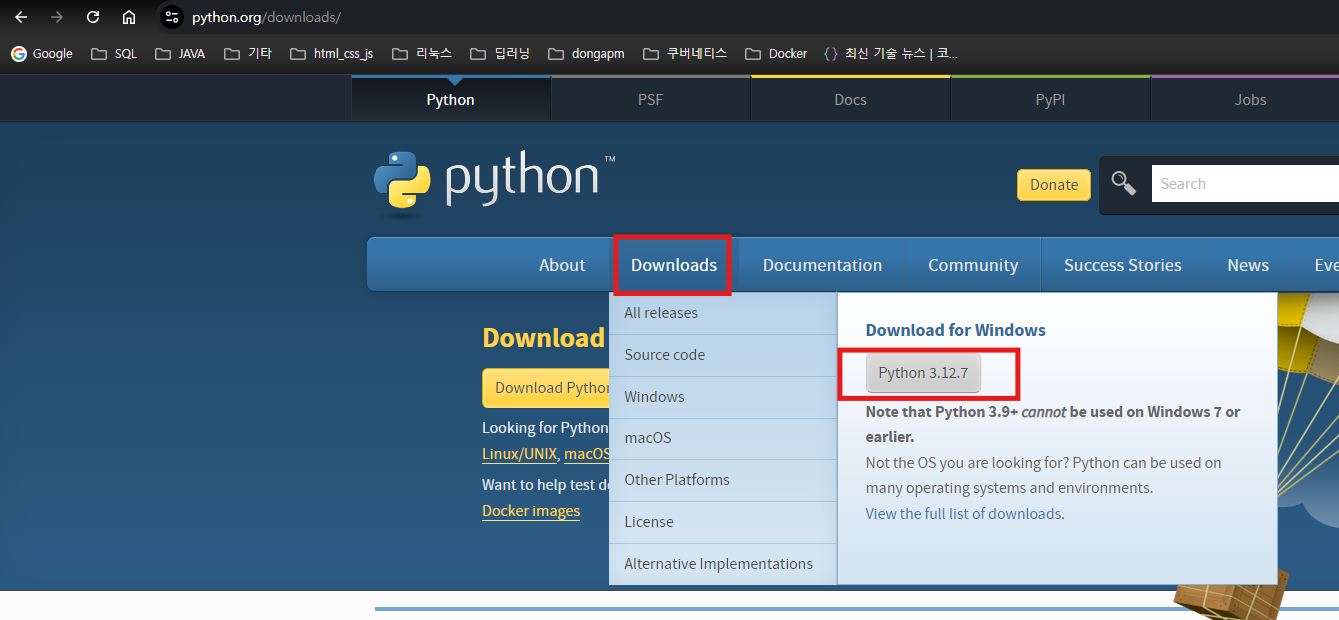This screenshot has width=1339, height=620.
Task: Open View the full list of downloads link
Action: 963,514
